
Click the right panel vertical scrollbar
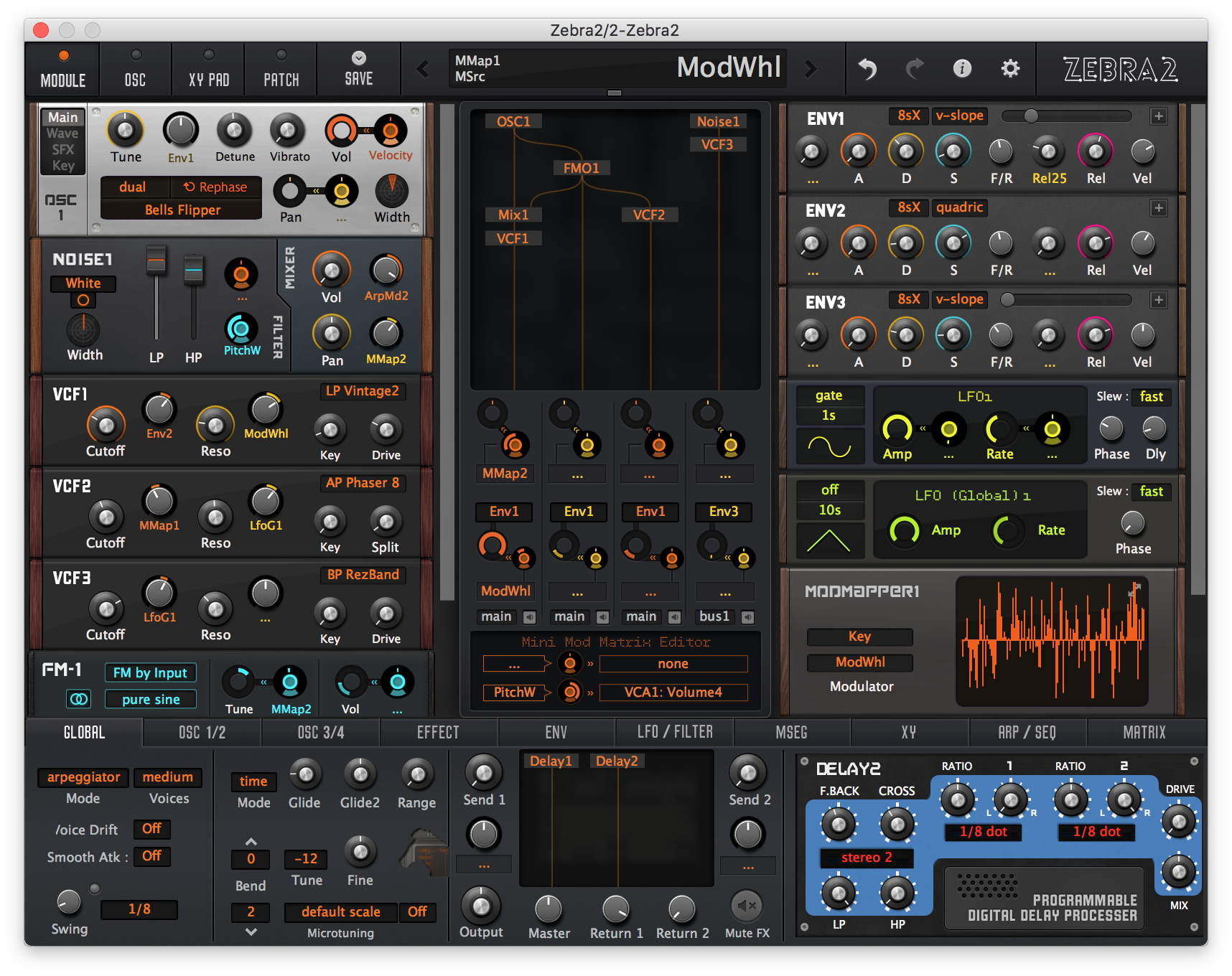1198,349
